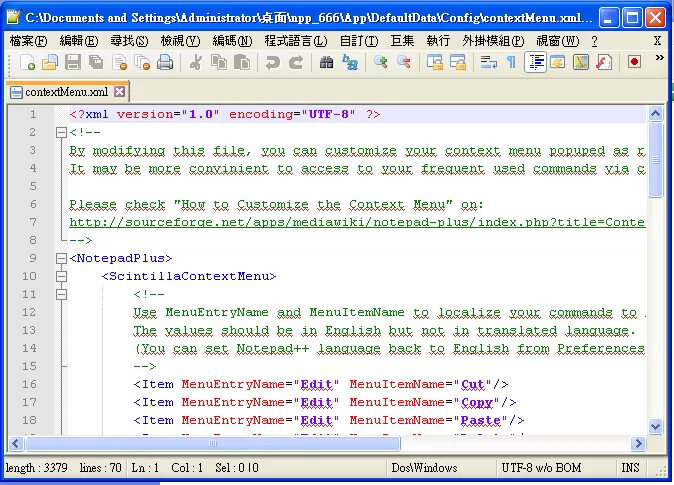Click the UTF-8 w/o BOM status entry
Screen dimensions: 674x485
[541, 467]
